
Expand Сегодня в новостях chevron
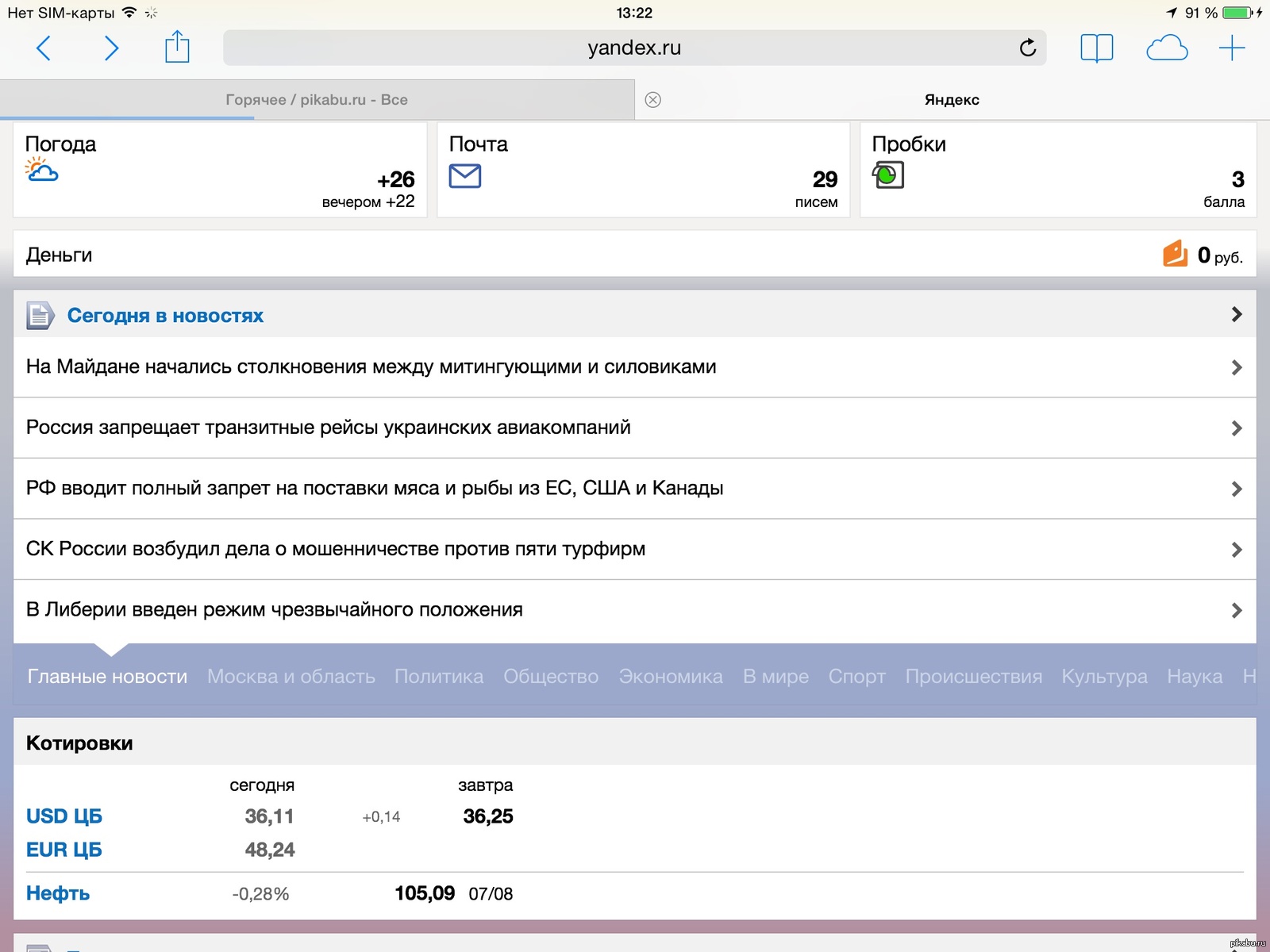(1236, 314)
